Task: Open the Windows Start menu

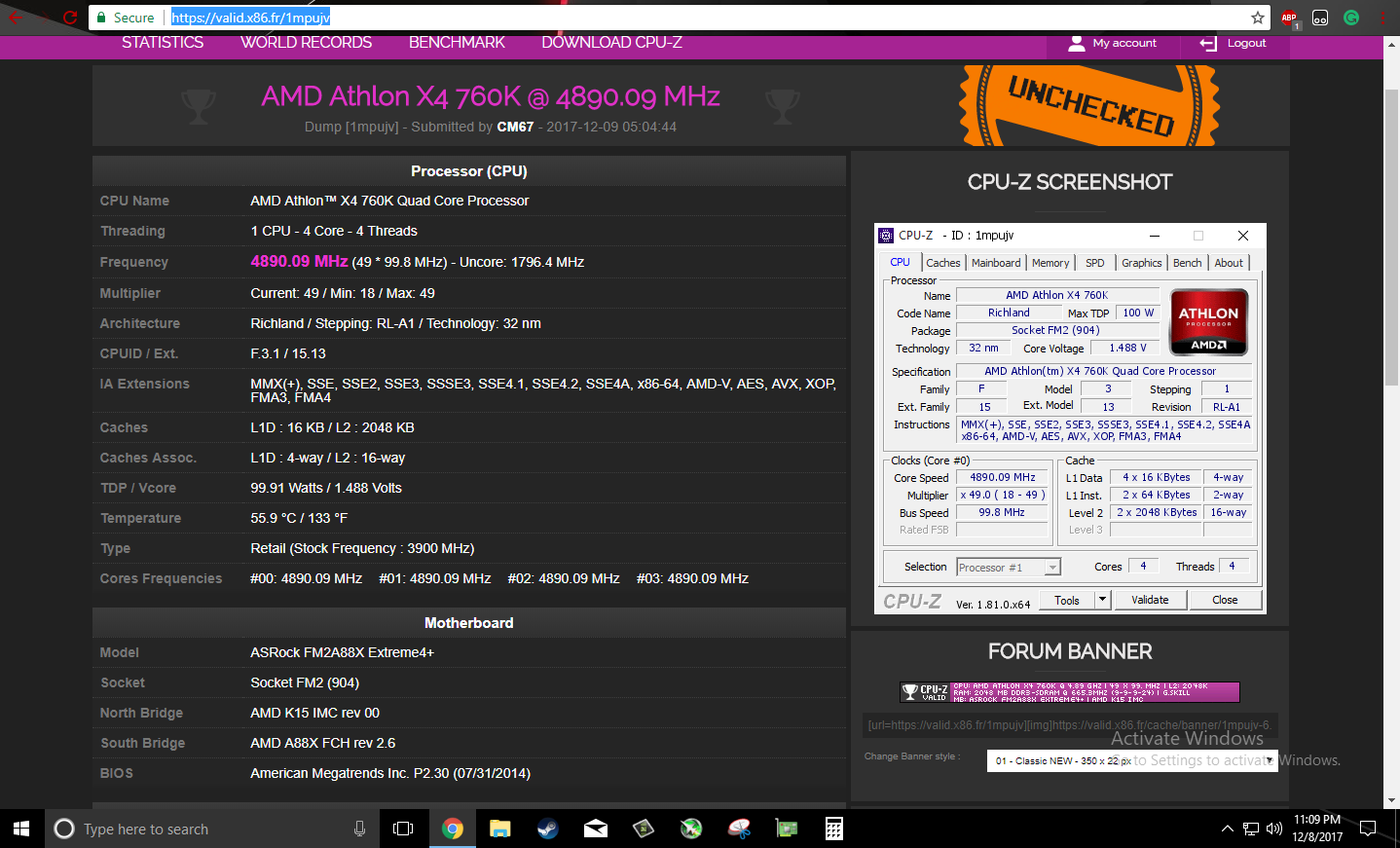Action: coord(21,829)
